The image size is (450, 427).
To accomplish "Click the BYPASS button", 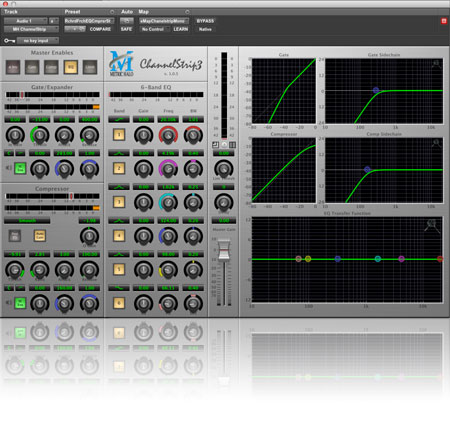I will (x=205, y=21).
